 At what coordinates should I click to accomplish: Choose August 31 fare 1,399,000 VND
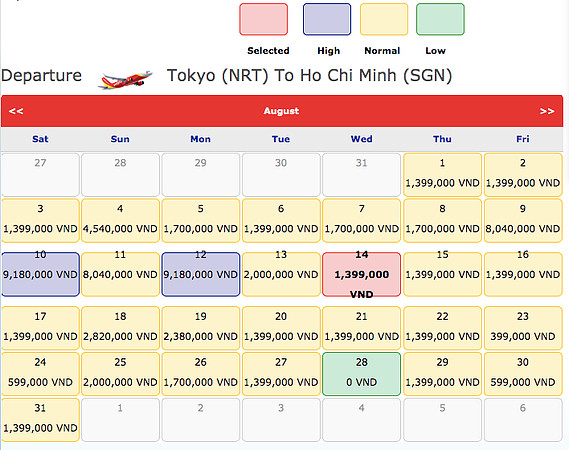[40, 420]
